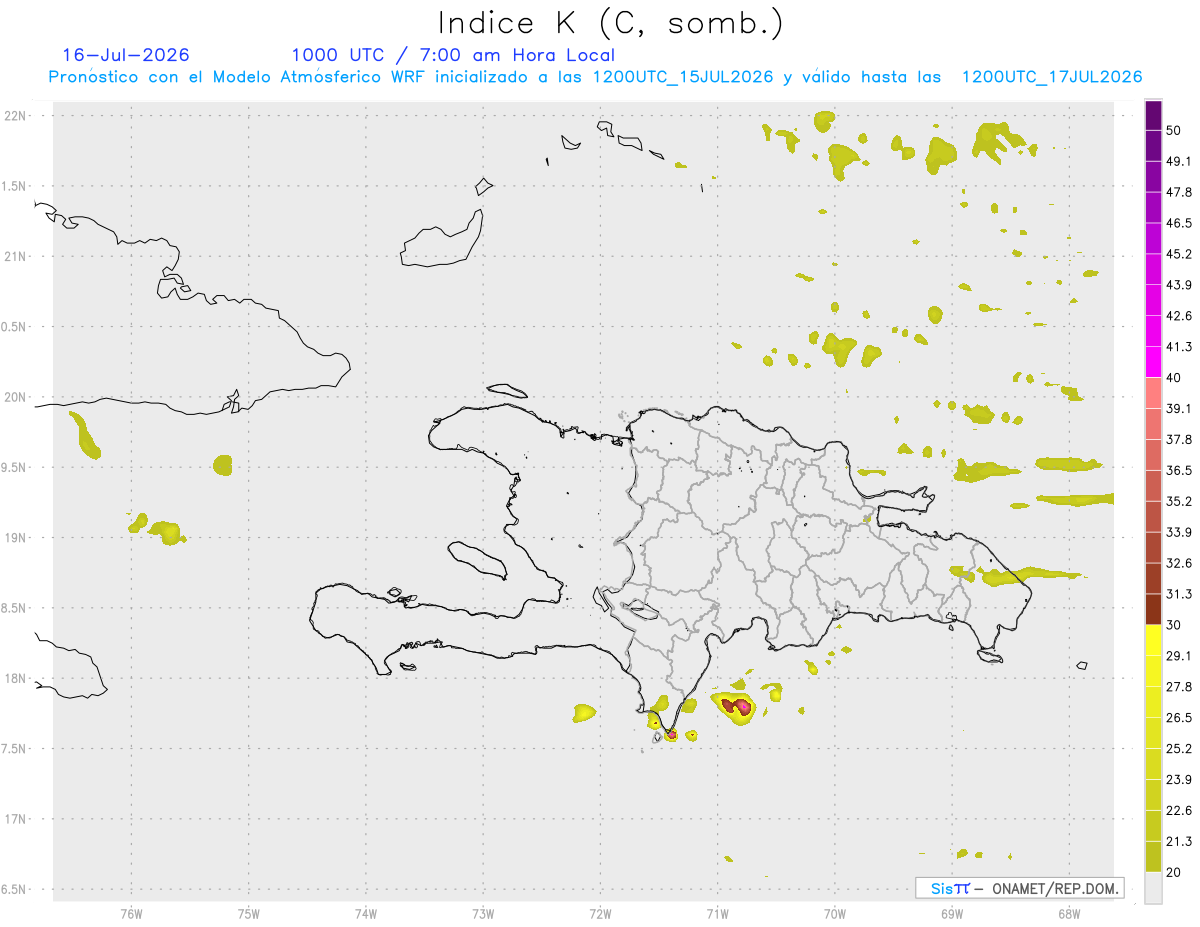Click the colorbar label "40"

1175,378
